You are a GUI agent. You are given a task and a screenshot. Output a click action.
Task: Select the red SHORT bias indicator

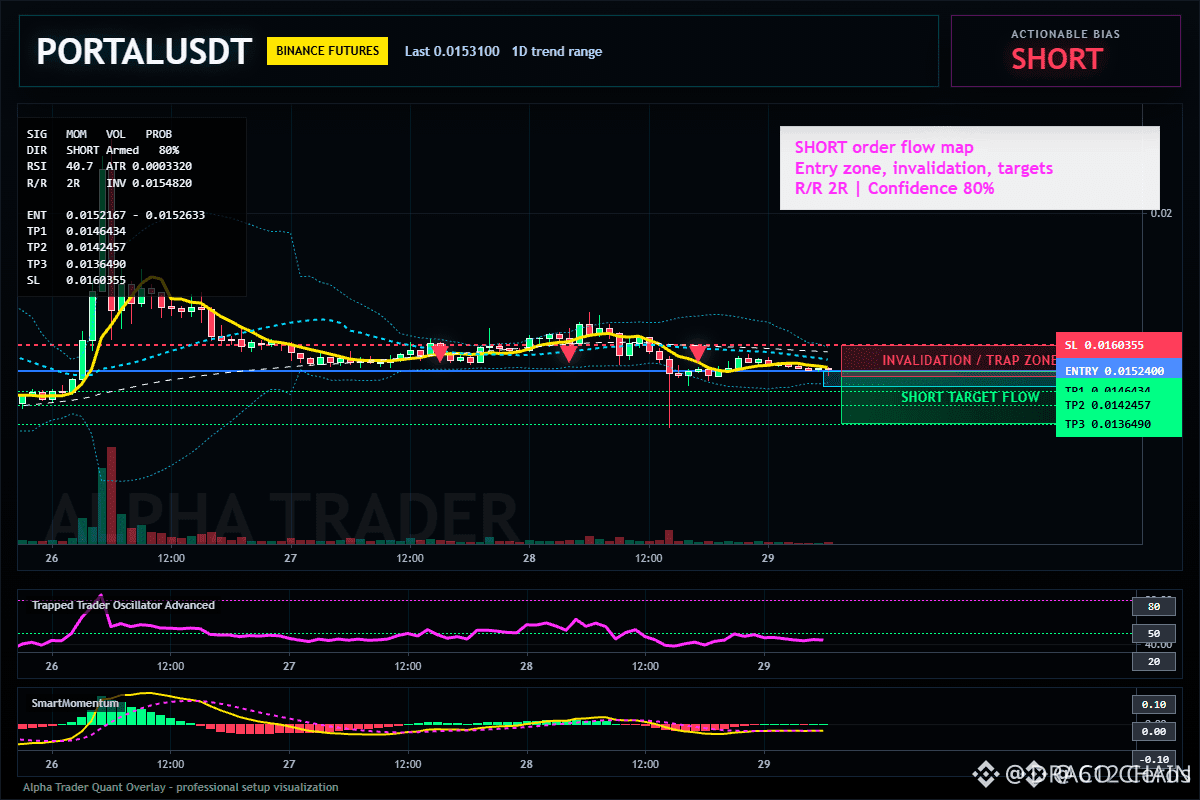coord(1057,59)
